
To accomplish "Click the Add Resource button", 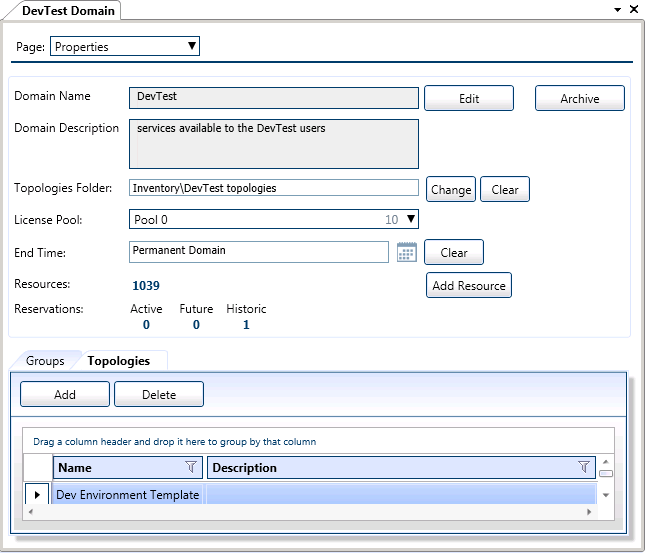I will pos(468,285).
